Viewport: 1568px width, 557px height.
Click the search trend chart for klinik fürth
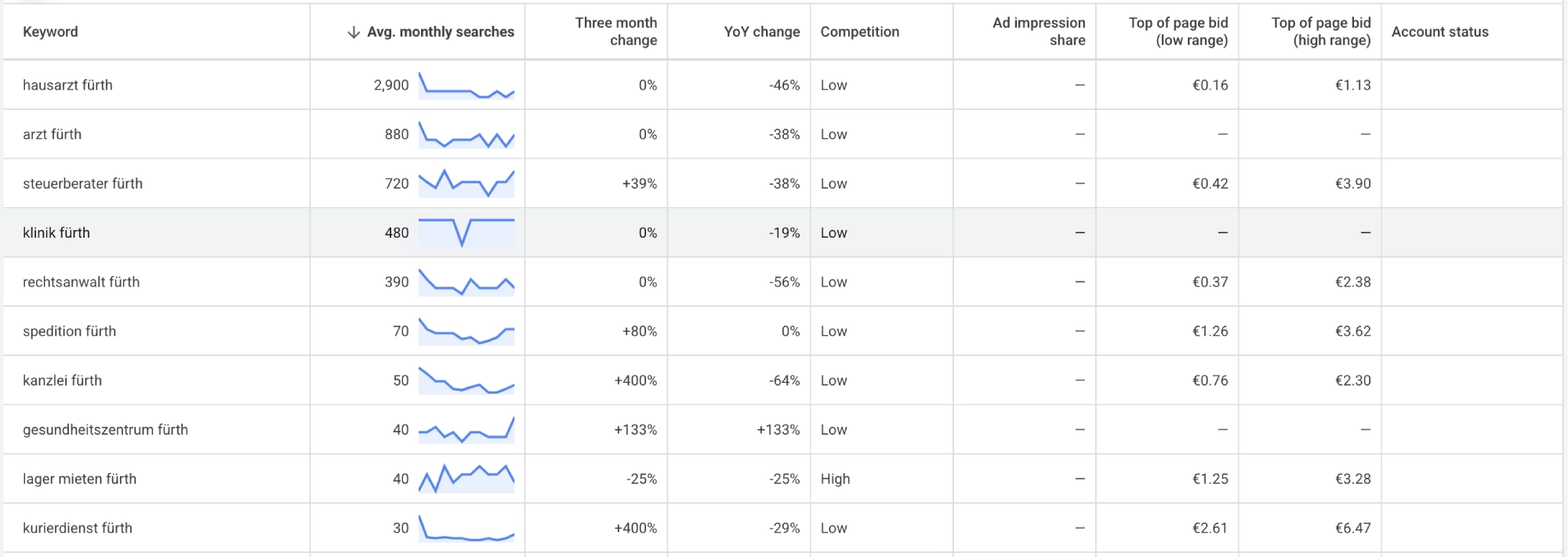coord(466,232)
